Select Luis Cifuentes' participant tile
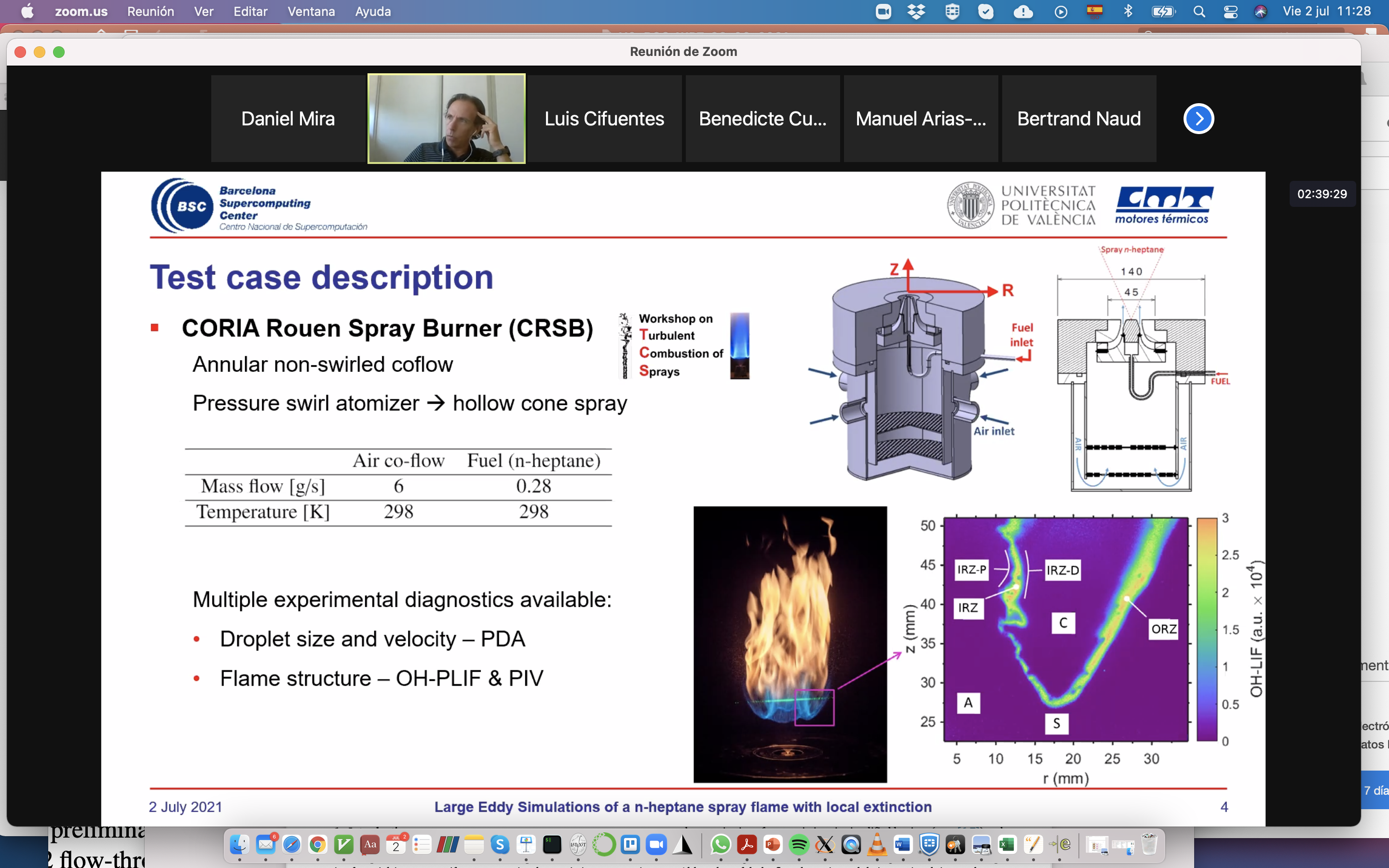 tap(604, 119)
